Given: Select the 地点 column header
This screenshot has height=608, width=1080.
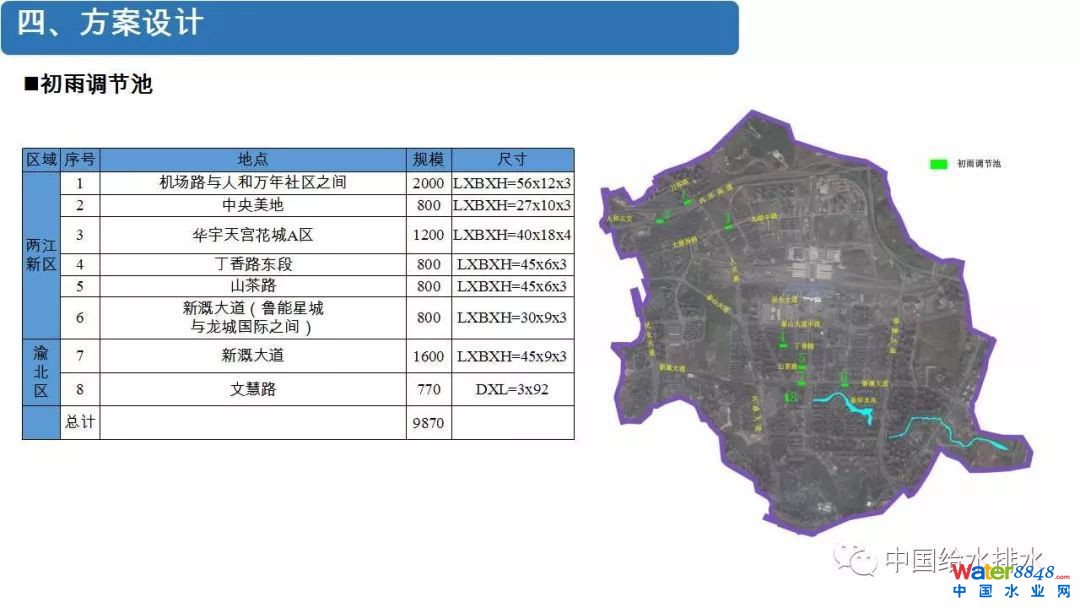Looking at the screenshot, I should point(253,160).
